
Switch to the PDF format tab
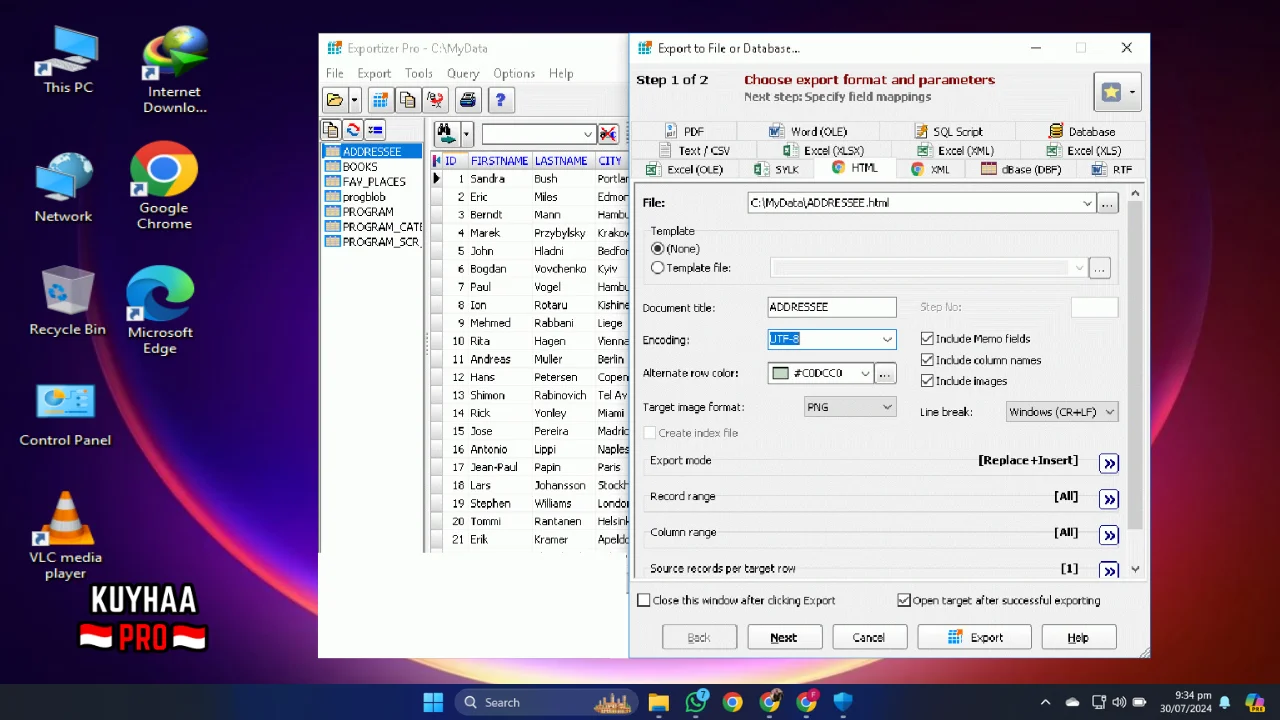click(685, 131)
